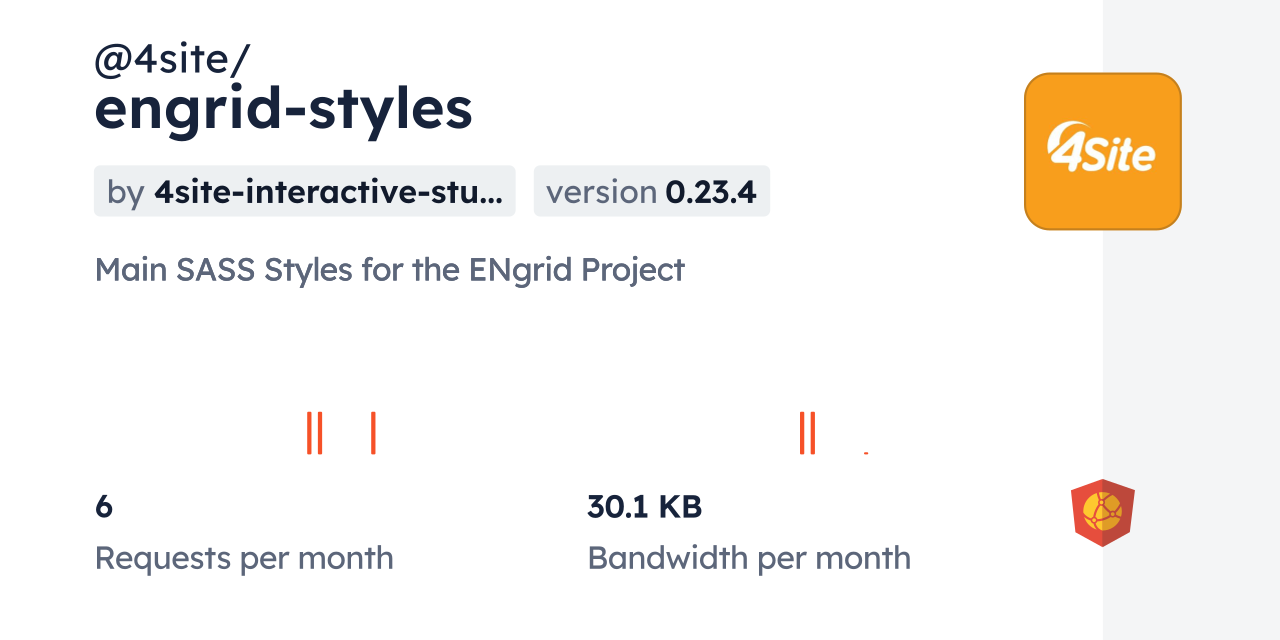Image resolution: width=1280 pixels, height=640 pixels.
Task: Click the gray strip on the right edge
Action: click(1191, 320)
